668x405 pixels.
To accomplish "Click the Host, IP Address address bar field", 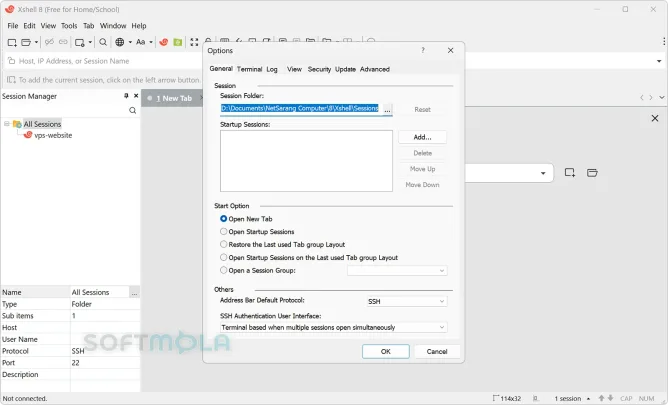I will (x=330, y=61).
